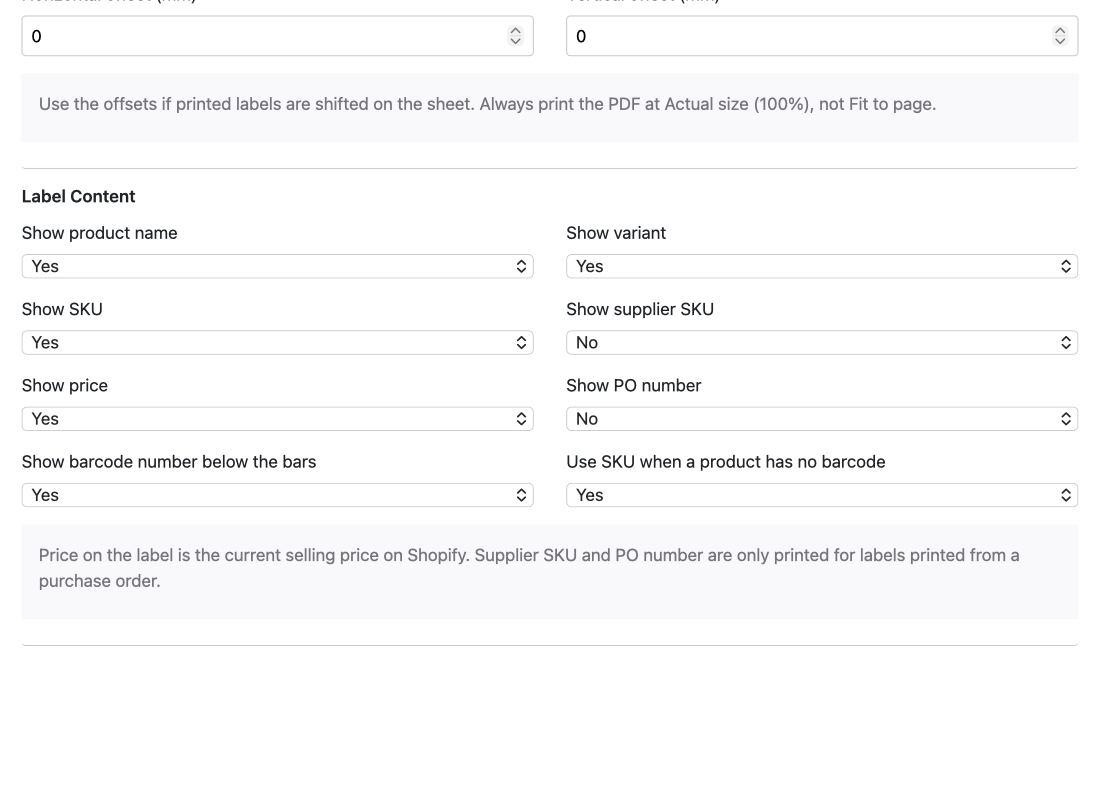Click the 'Show SKU' label
Screen dimensions: 1100x800
coord(62,309)
